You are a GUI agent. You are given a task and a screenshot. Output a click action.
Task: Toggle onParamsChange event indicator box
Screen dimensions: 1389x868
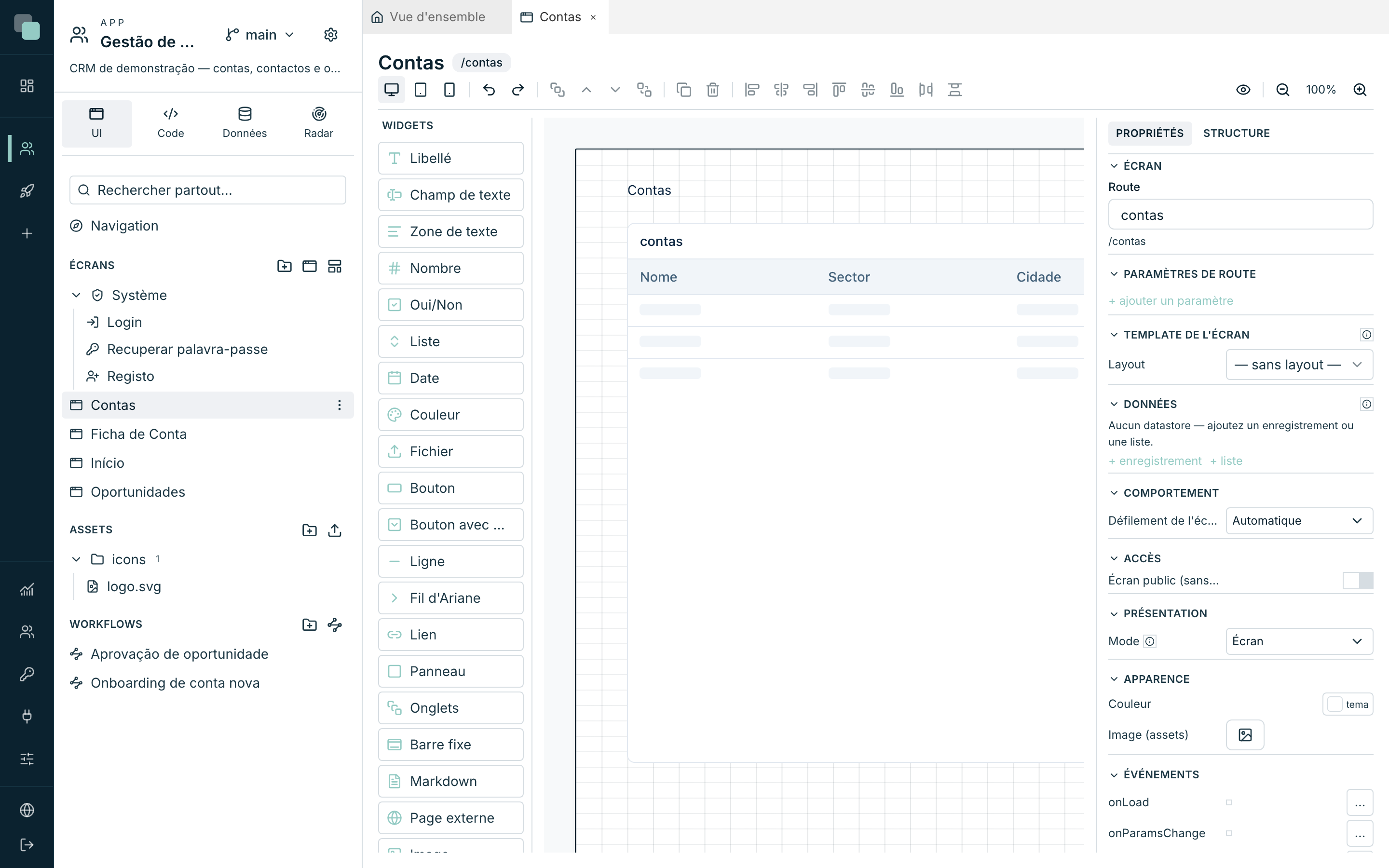point(1229,833)
